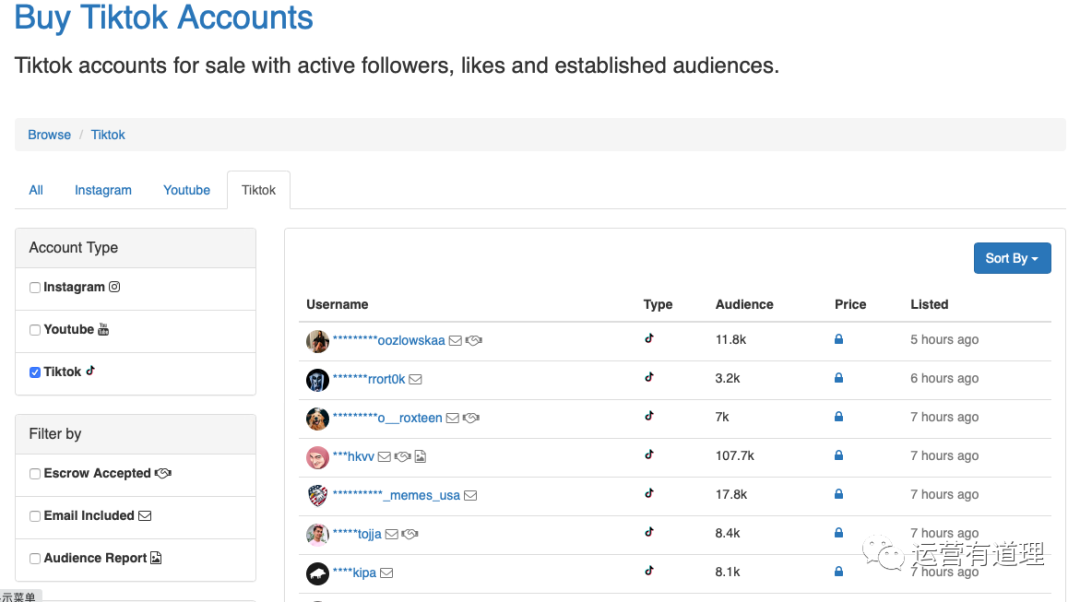This screenshot has width=1080, height=602.
Task: Open the Sort By dropdown
Action: pyautogui.click(x=1011, y=258)
